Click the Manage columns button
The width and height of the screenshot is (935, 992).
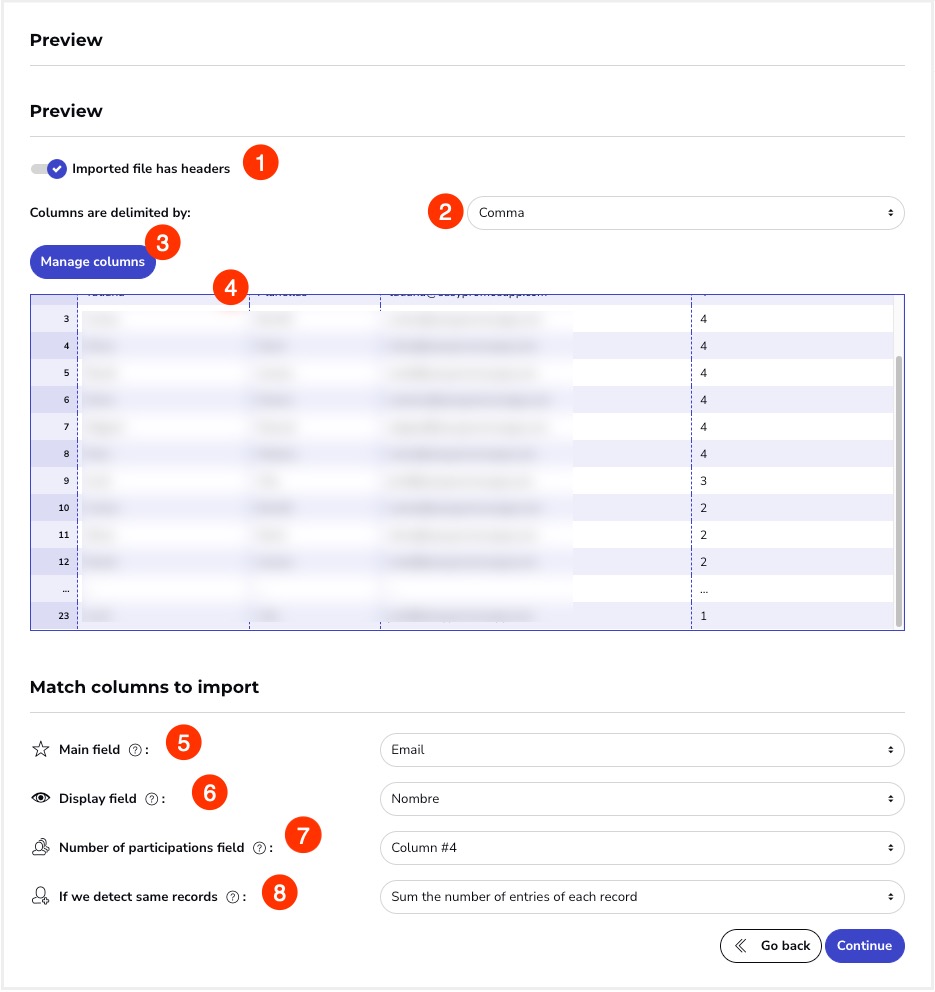pos(93,262)
